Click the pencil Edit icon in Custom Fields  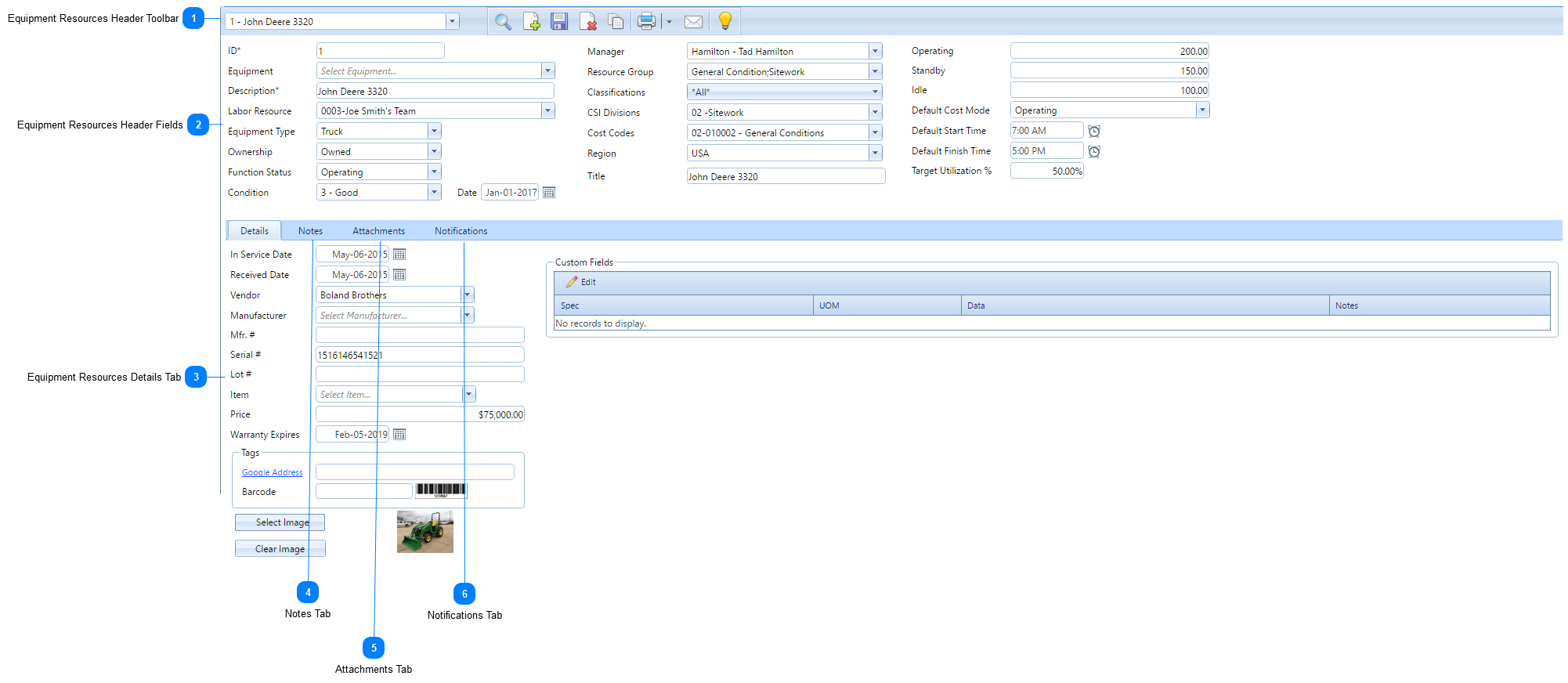(572, 282)
